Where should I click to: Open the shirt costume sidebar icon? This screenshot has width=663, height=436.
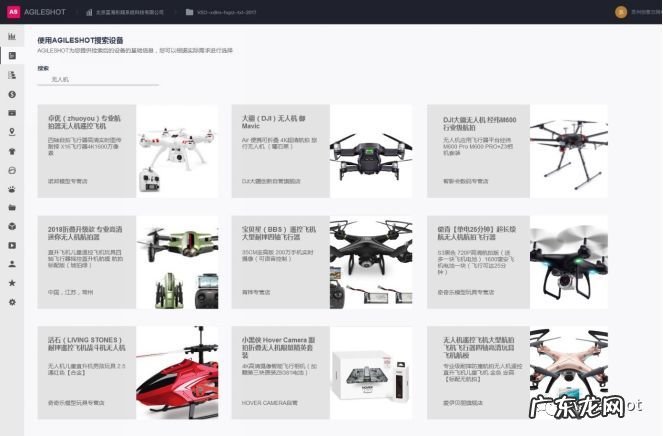pos(12,151)
